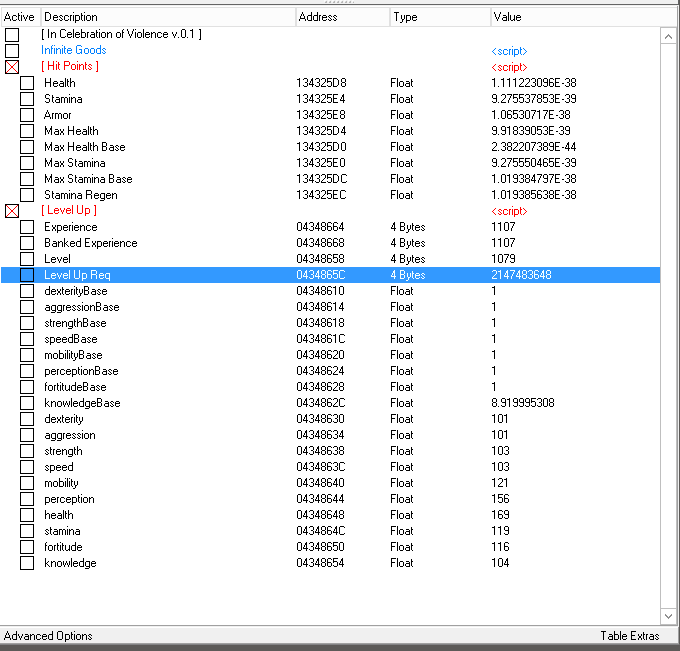Select the dexterityBase row description

76,291
